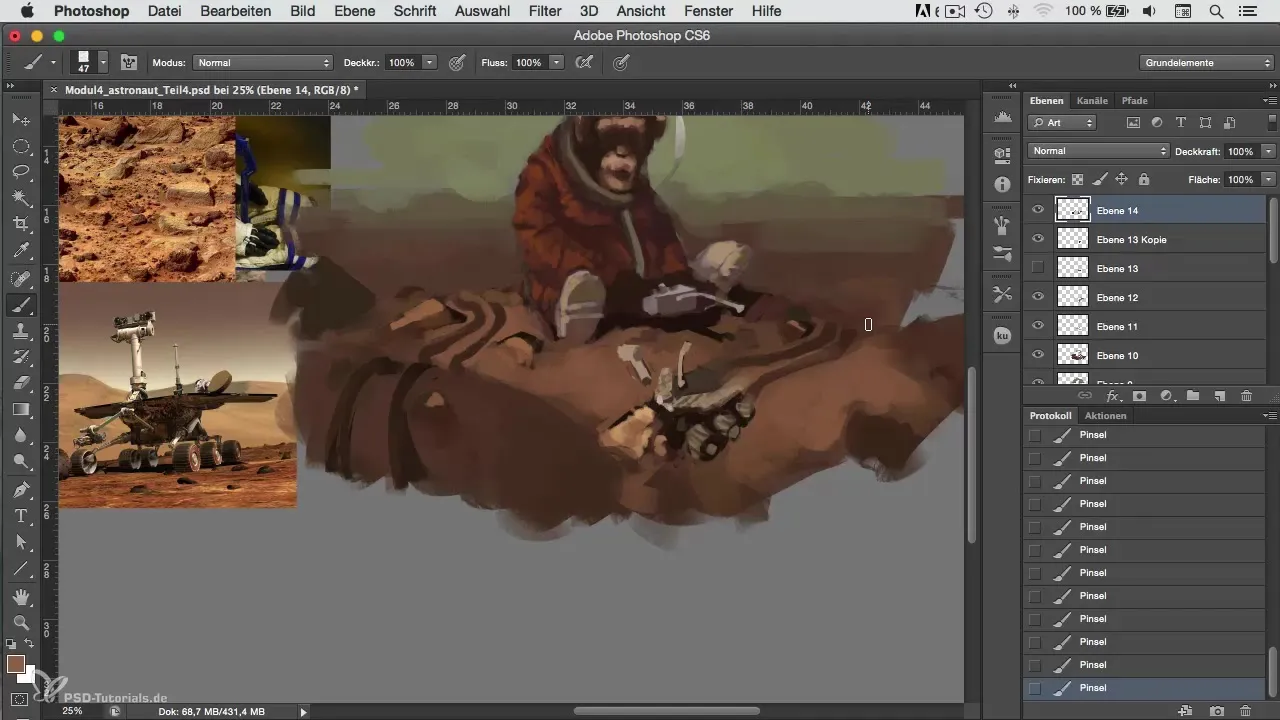Screen dimensions: 1280x720
Task: Show the hidden Ebene 13 layer
Action: click(1038, 268)
